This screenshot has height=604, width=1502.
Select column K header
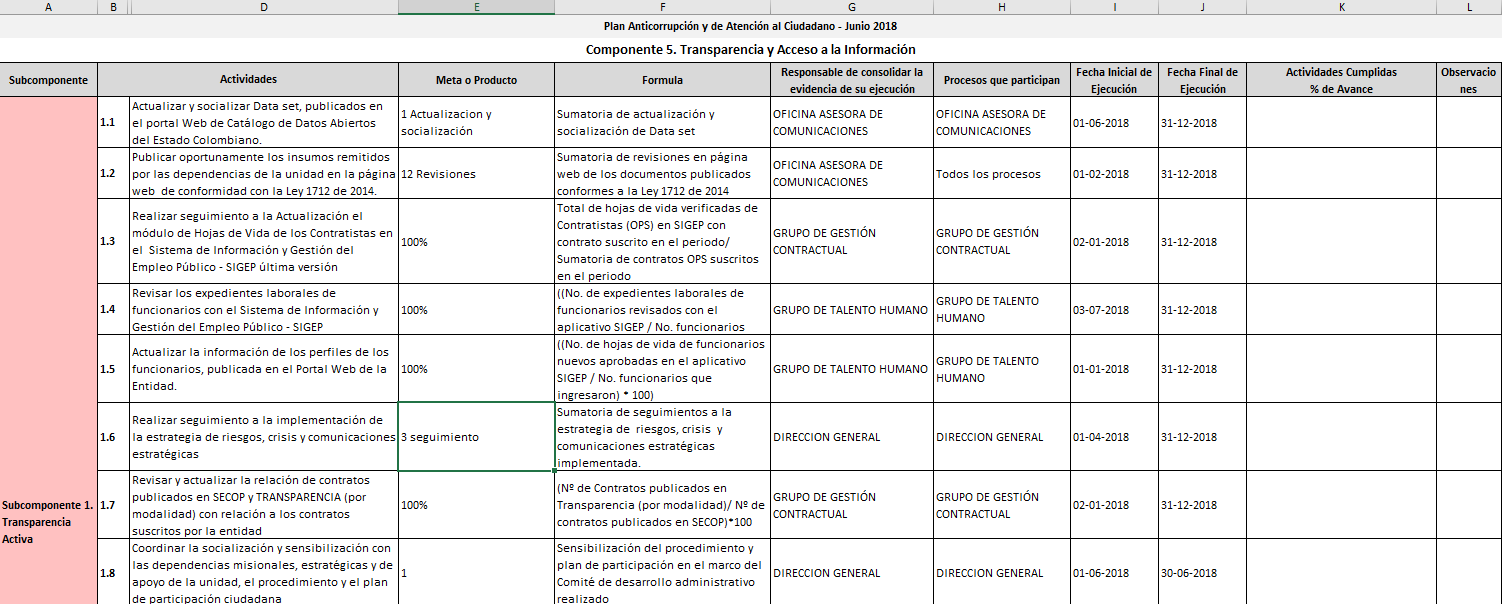[x=1341, y=7]
